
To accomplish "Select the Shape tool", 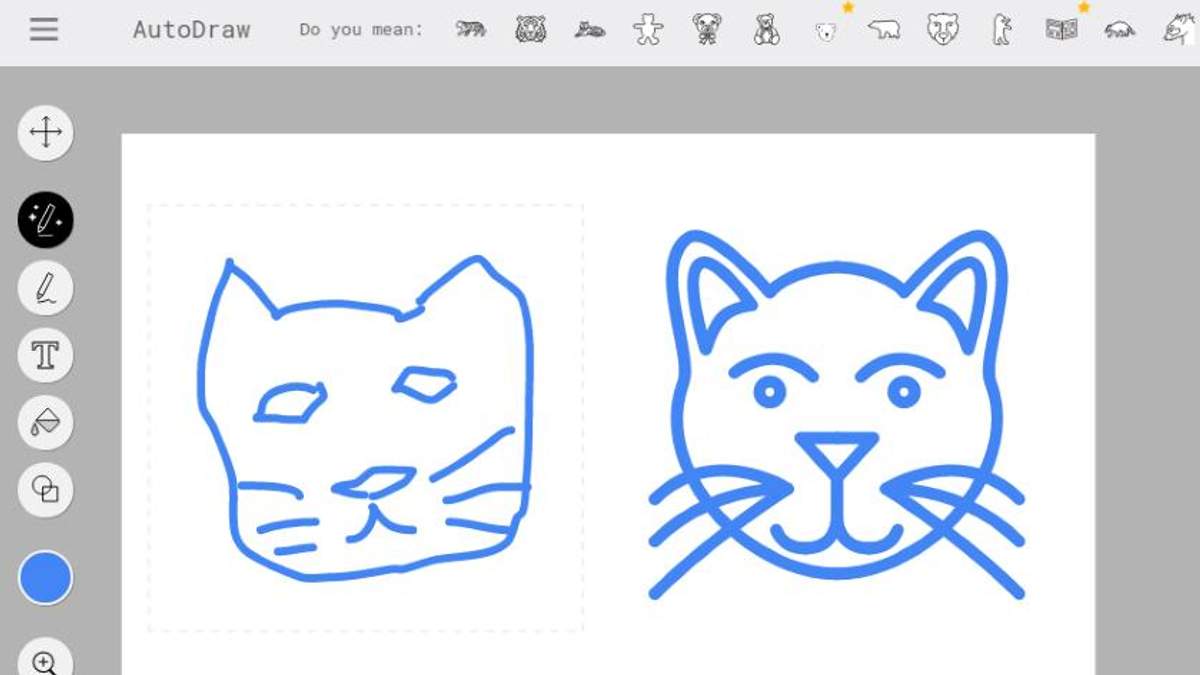I will click(x=45, y=489).
